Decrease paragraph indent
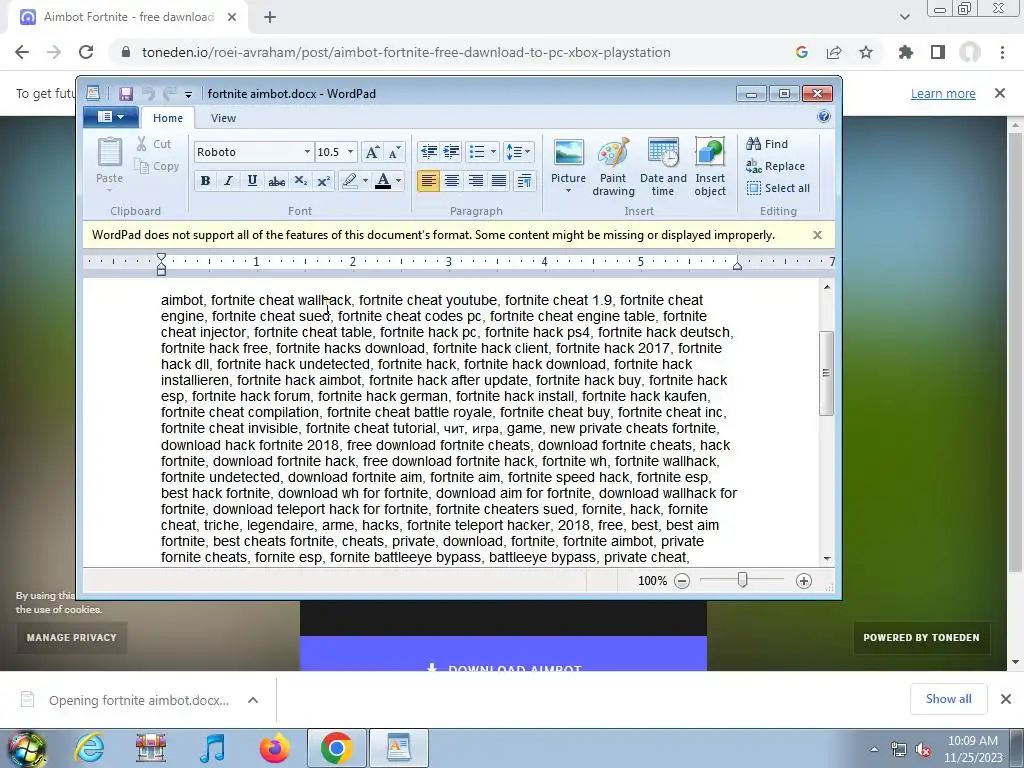This screenshot has height=768, width=1024. coord(428,152)
